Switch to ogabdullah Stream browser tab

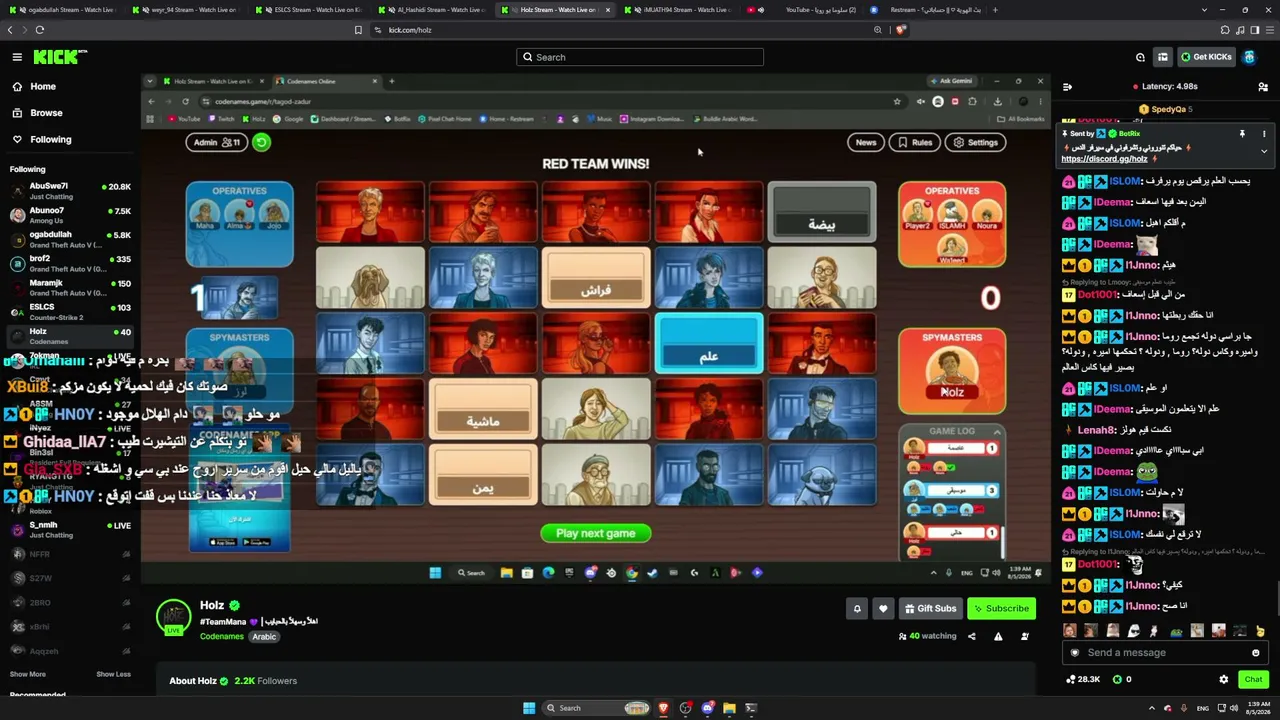65,10
